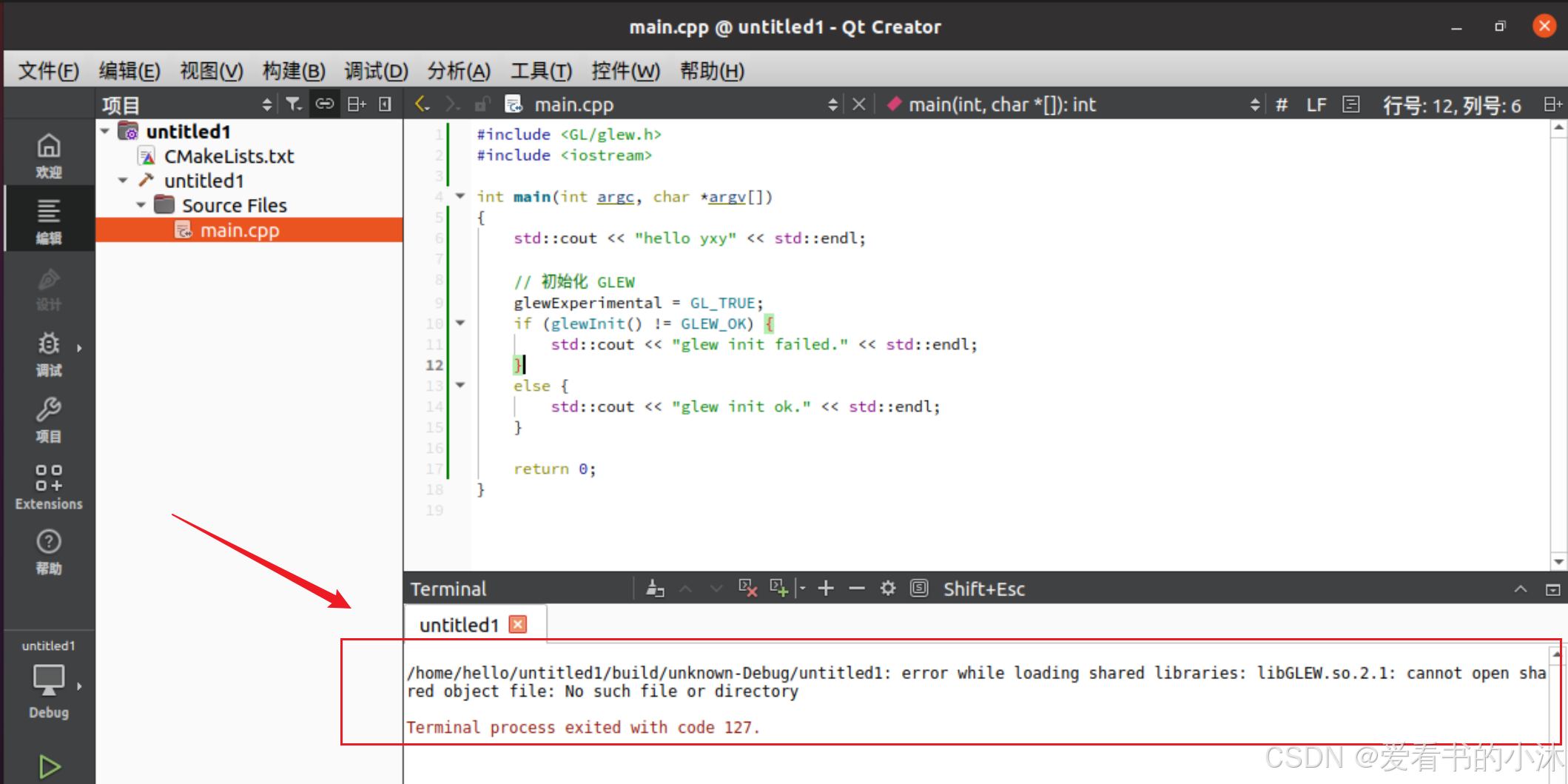Select the untitled1 terminal tab

[460, 625]
